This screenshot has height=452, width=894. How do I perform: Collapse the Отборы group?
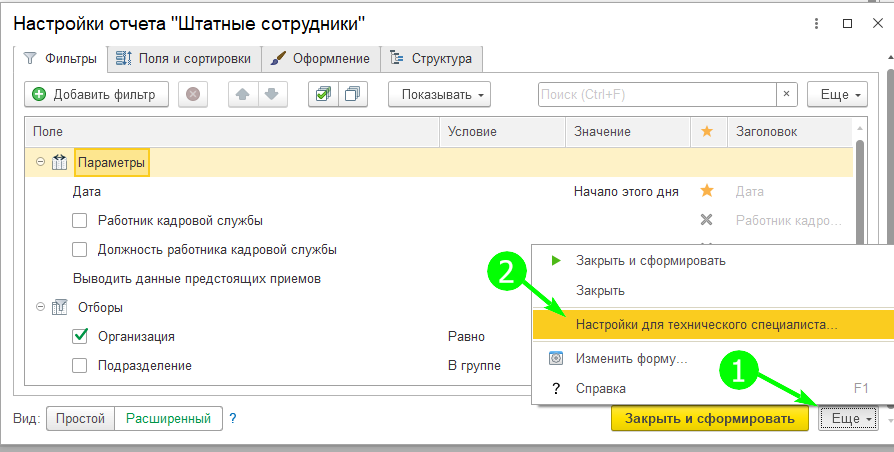[x=41, y=307]
